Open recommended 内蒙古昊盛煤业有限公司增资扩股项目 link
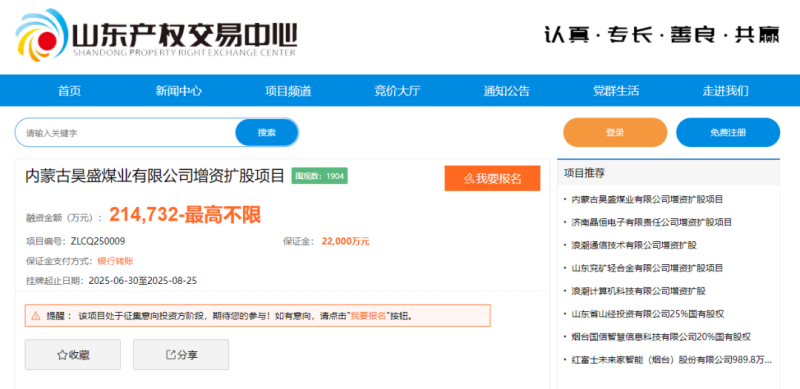Image resolution: width=800 pixels, height=389 pixels. (647, 199)
